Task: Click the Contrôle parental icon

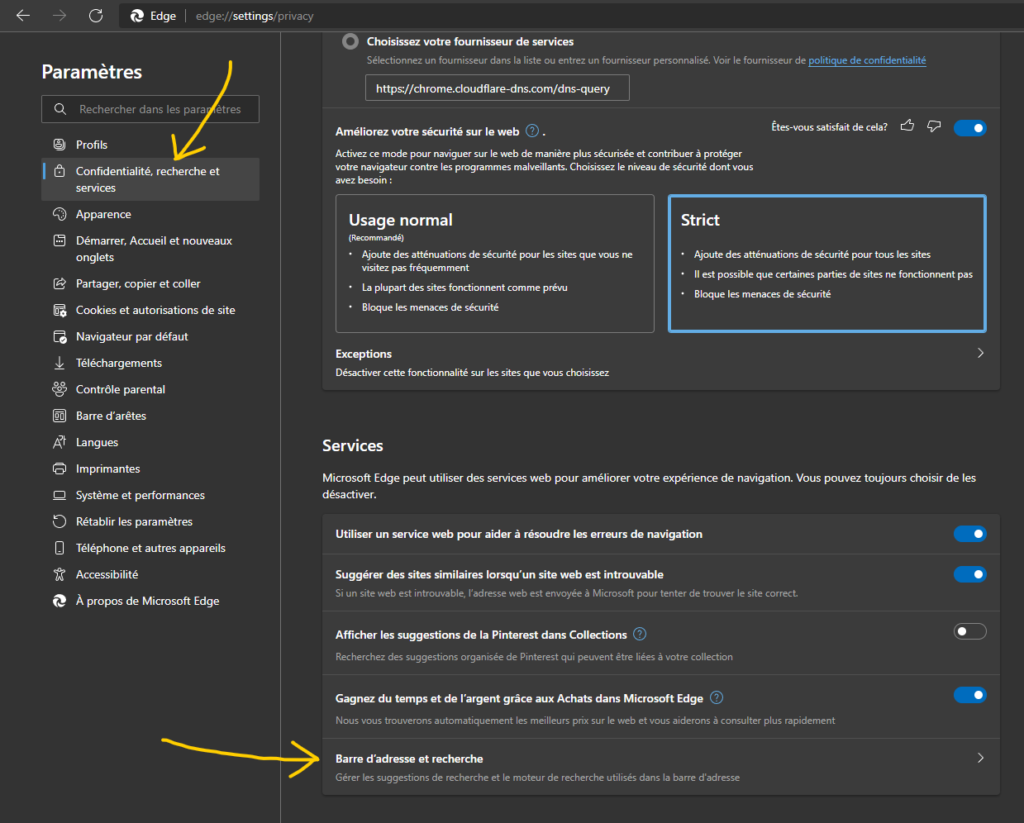Action: pyautogui.click(x=59, y=389)
